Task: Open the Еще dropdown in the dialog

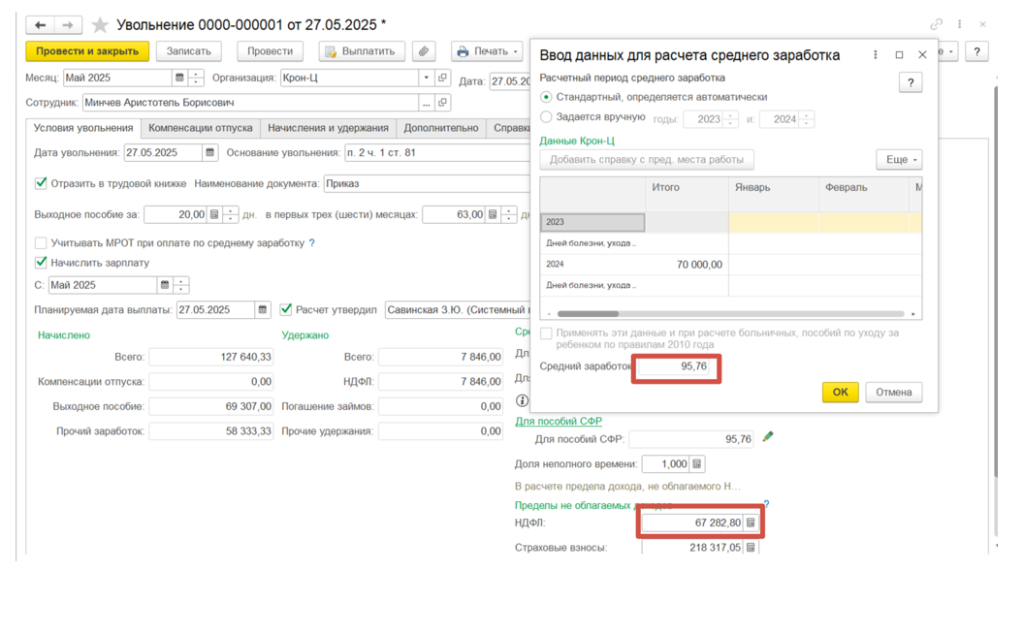Action: (x=898, y=160)
